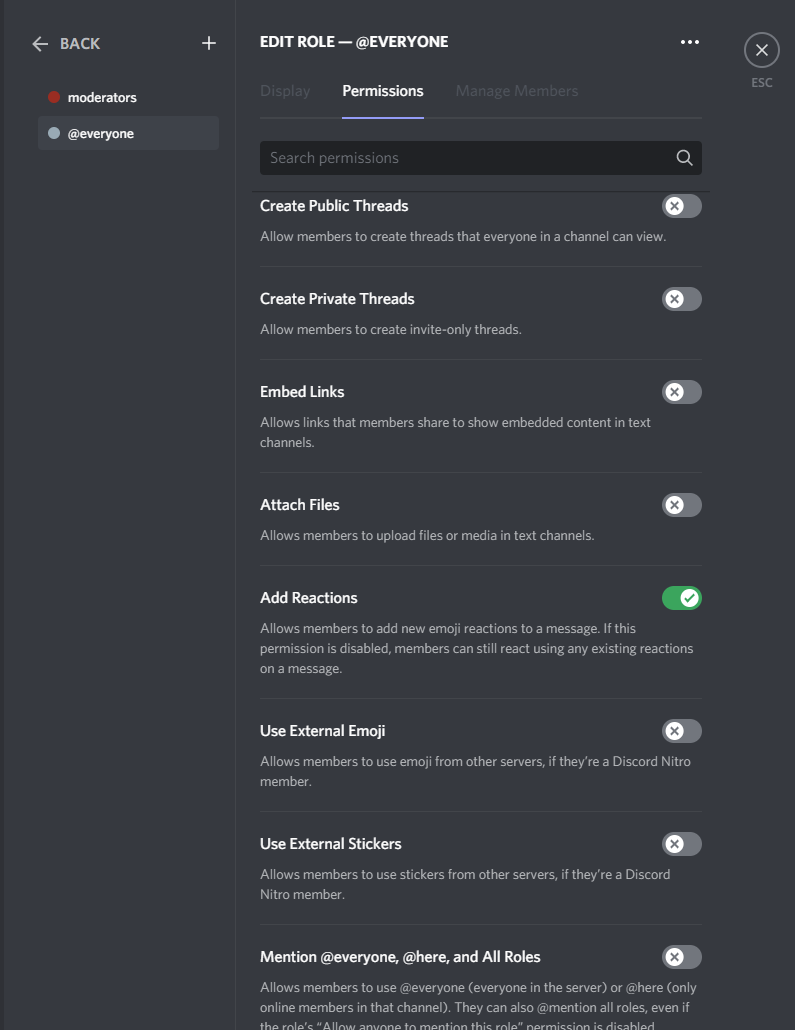Disable the Add Reactions permission
This screenshot has width=795, height=1030.
click(x=681, y=598)
